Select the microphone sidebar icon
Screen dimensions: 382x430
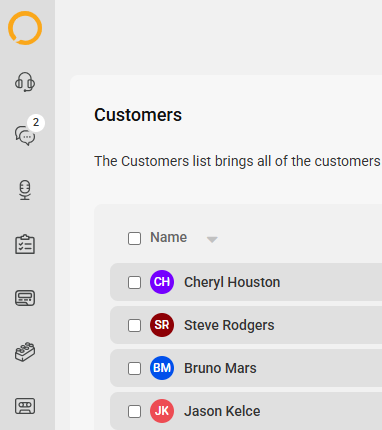[x=25, y=190]
